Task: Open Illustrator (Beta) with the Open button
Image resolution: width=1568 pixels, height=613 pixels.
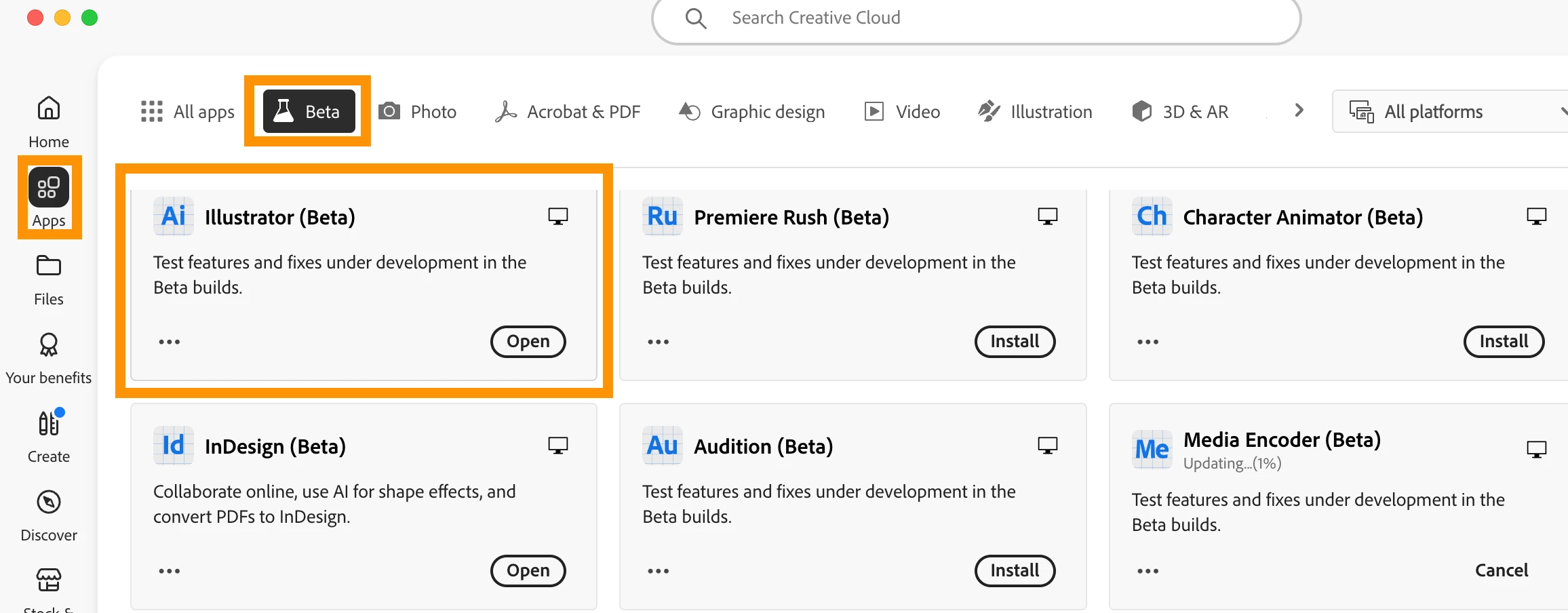Action: [x=528, y=342]
